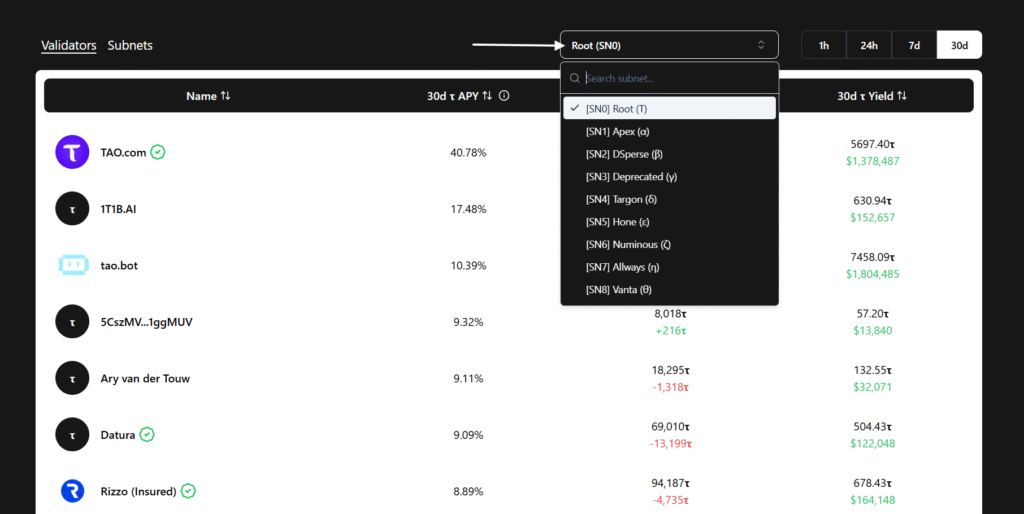Click the tao.bot robot avatar icon
The height and width of the screenshot is (514, 1024).
[72, 265]
